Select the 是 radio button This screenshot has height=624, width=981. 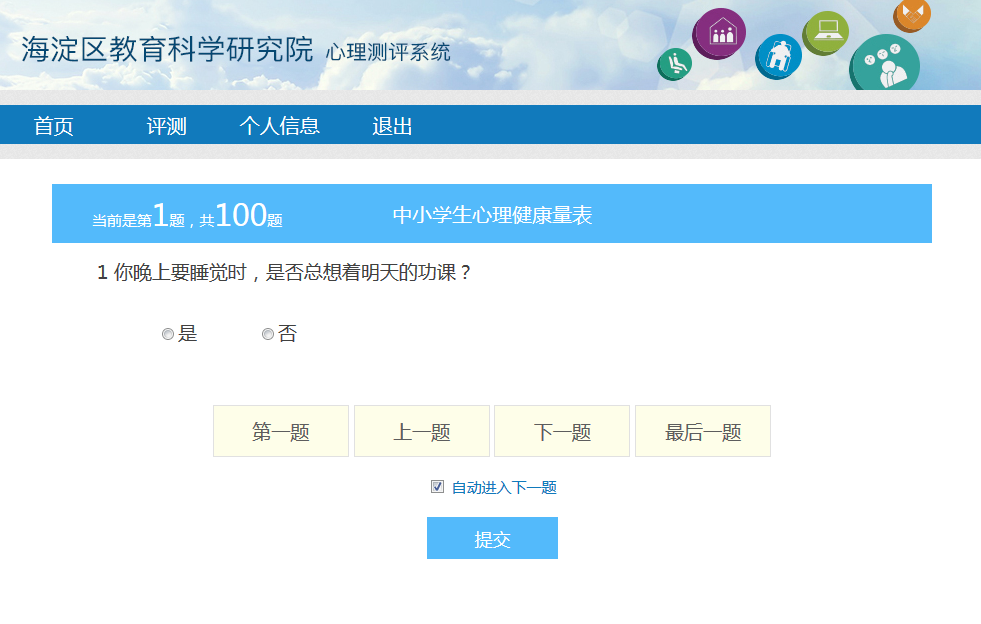pos(168,334)
